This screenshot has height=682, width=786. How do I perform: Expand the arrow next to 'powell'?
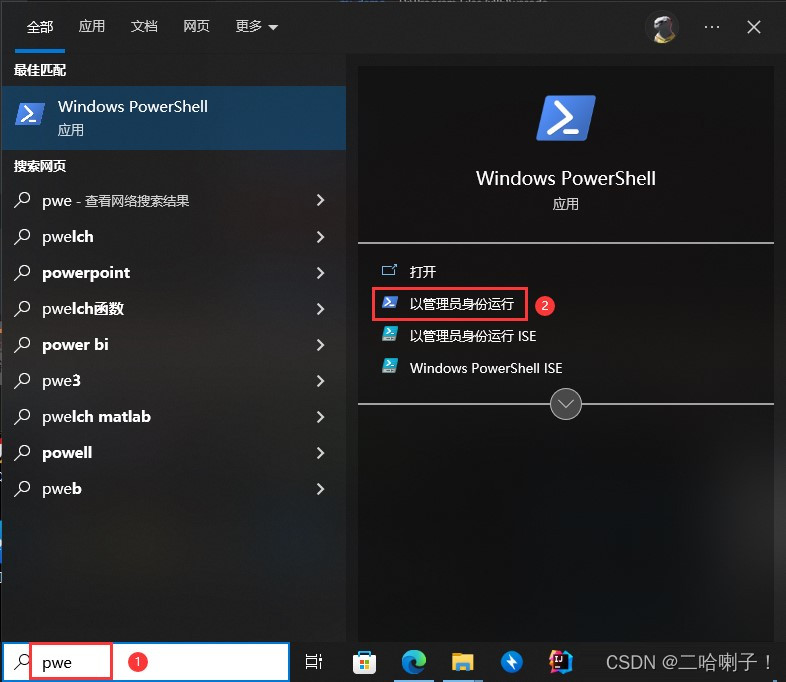click(x=321, y=453)
